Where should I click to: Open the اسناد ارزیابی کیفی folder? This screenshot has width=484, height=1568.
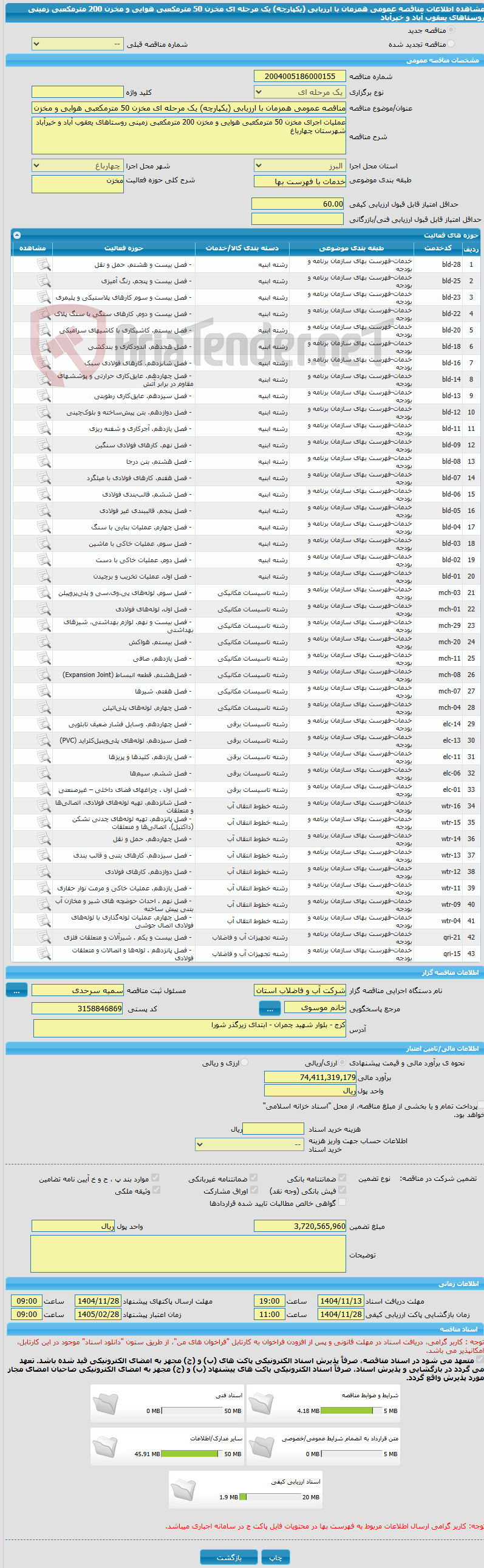click(x=183, y=1490)
